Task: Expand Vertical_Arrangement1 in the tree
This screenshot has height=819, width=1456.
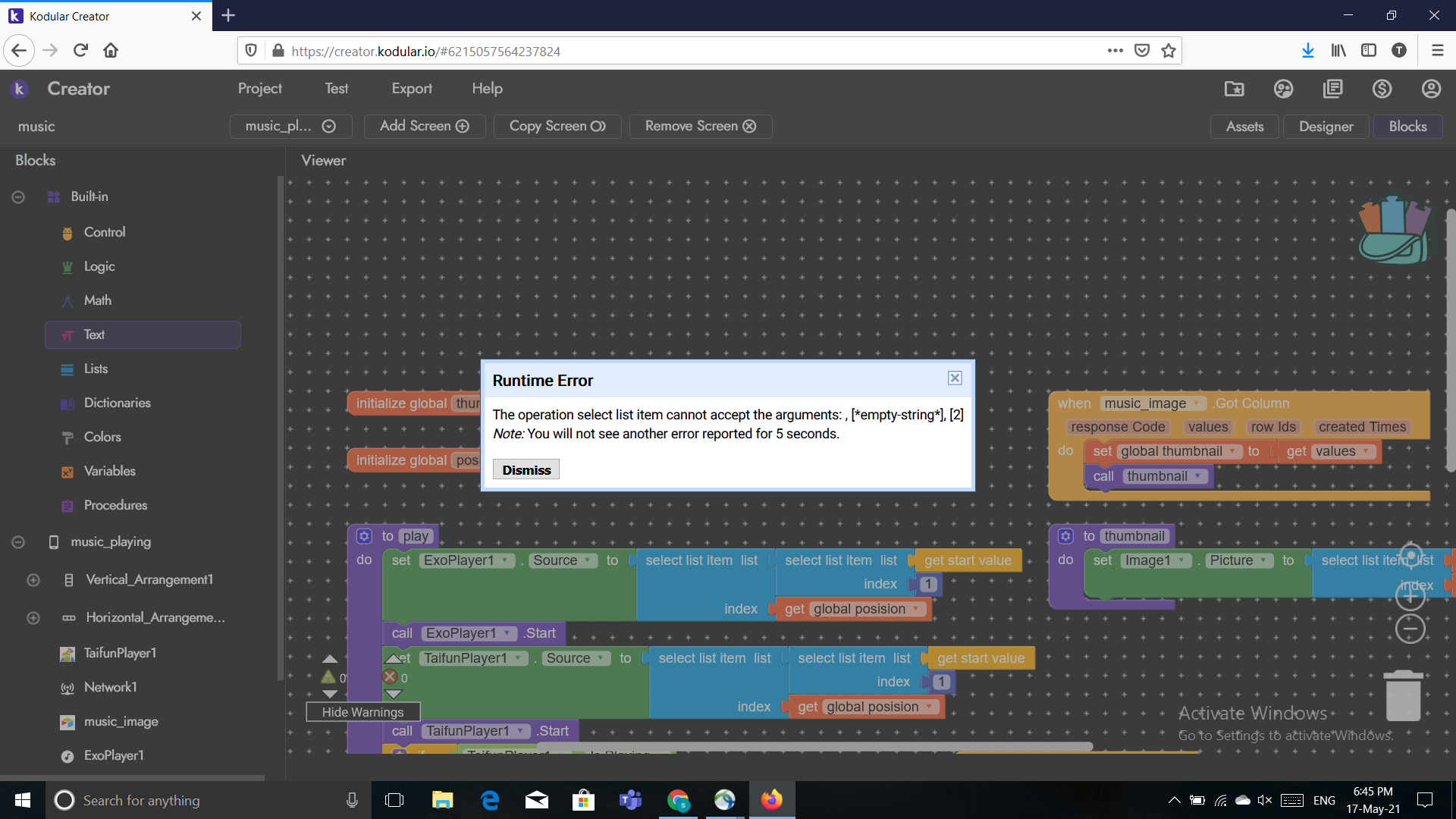Action: coord(33,580)
